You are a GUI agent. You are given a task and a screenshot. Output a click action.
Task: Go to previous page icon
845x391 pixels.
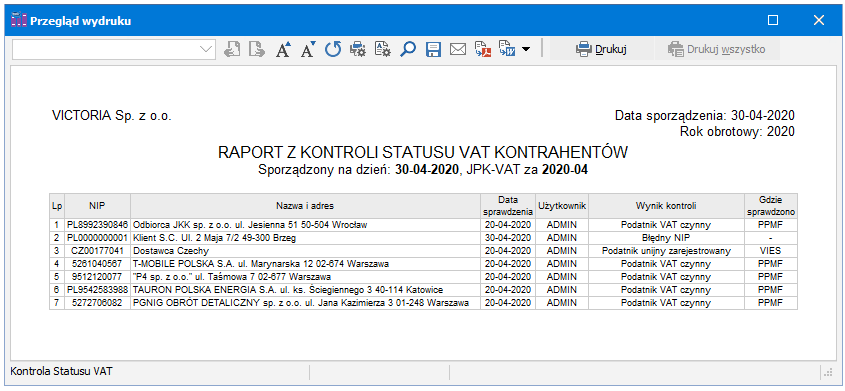[x=232, y=50]
